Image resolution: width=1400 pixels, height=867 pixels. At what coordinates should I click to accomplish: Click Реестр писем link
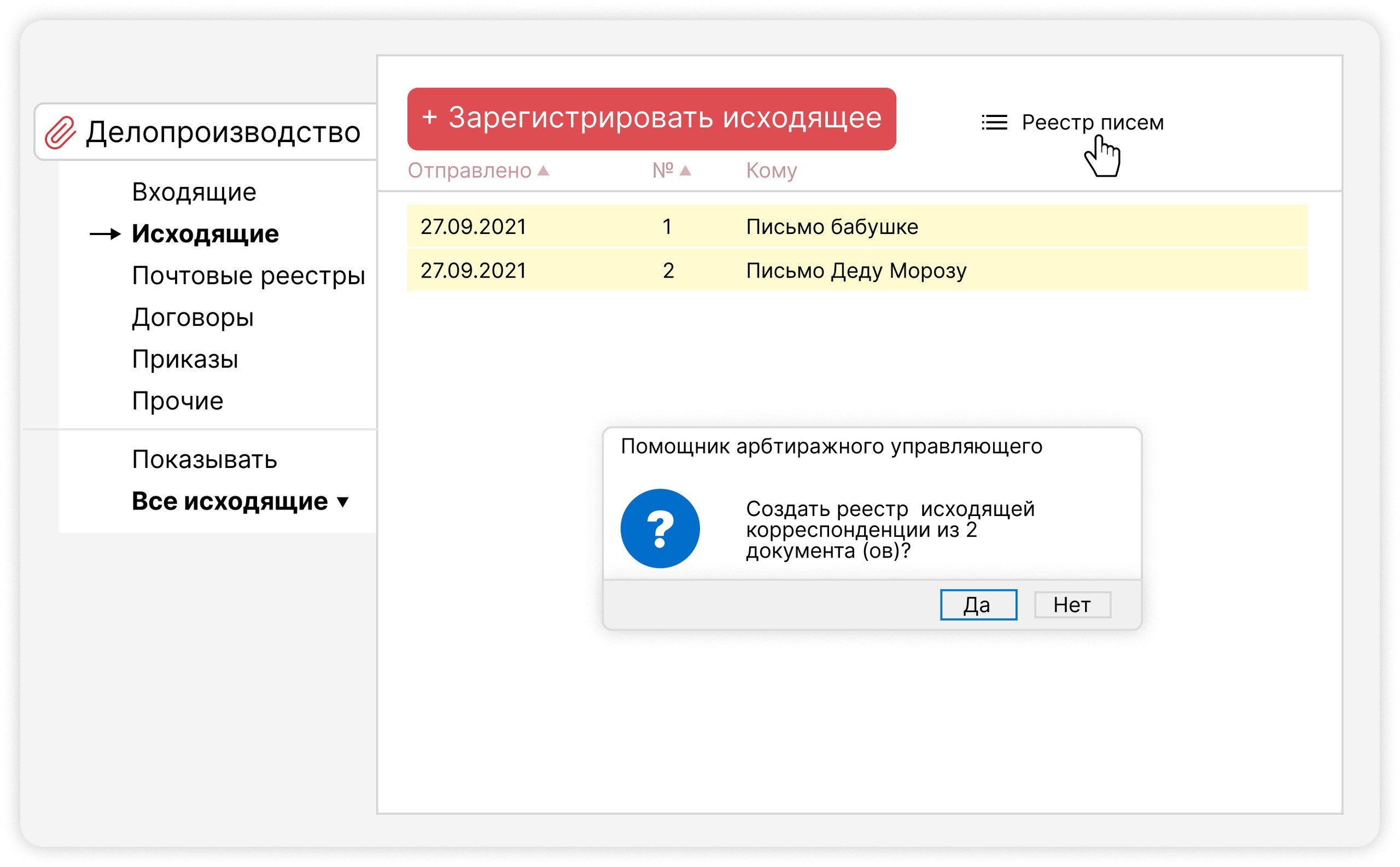click(x=1092, y=122)
